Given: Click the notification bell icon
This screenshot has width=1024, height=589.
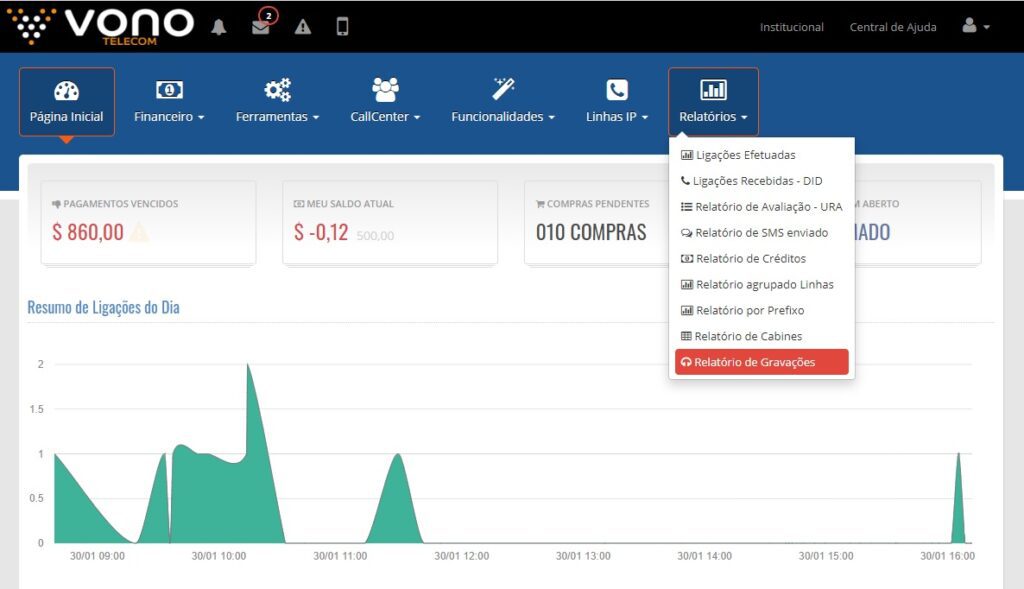Looking at the screenshot, I should 219,27.
